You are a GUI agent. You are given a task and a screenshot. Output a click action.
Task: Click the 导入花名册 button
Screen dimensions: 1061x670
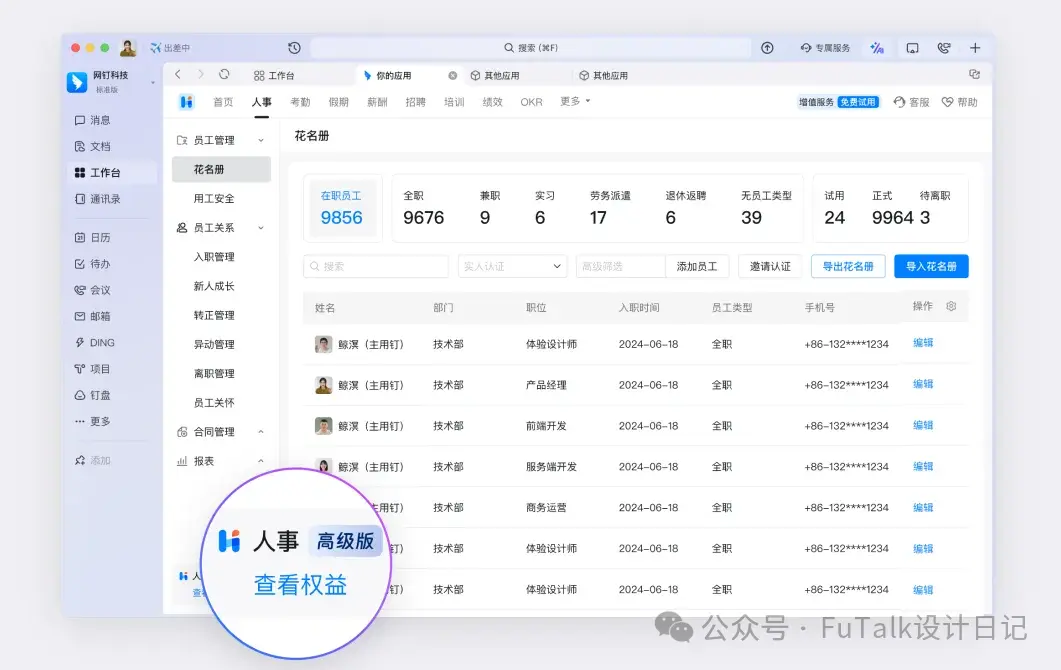tap(931, 267)
